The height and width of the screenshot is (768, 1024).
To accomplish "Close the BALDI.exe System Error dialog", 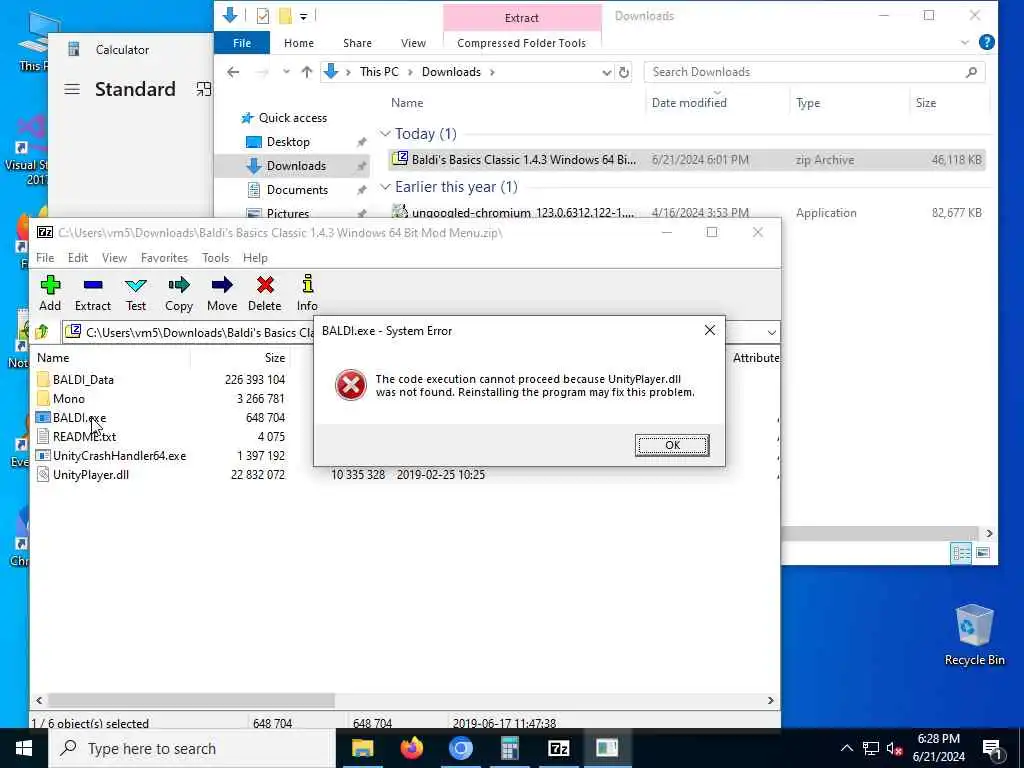I will pyautogui.click(x=710, y=330).
